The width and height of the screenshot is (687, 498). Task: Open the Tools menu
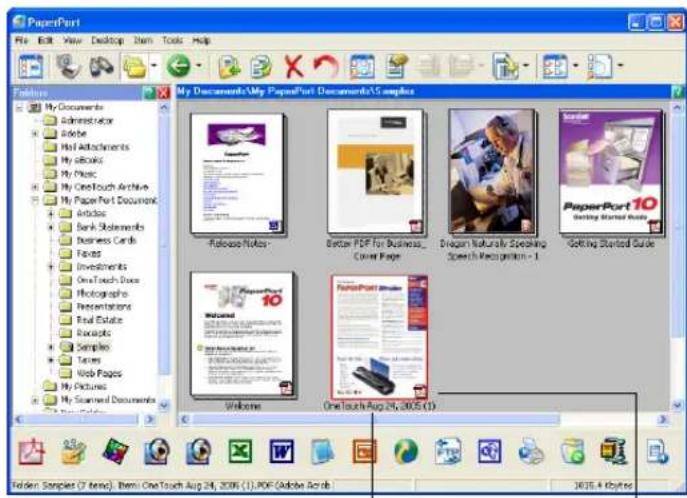point(173,40)
